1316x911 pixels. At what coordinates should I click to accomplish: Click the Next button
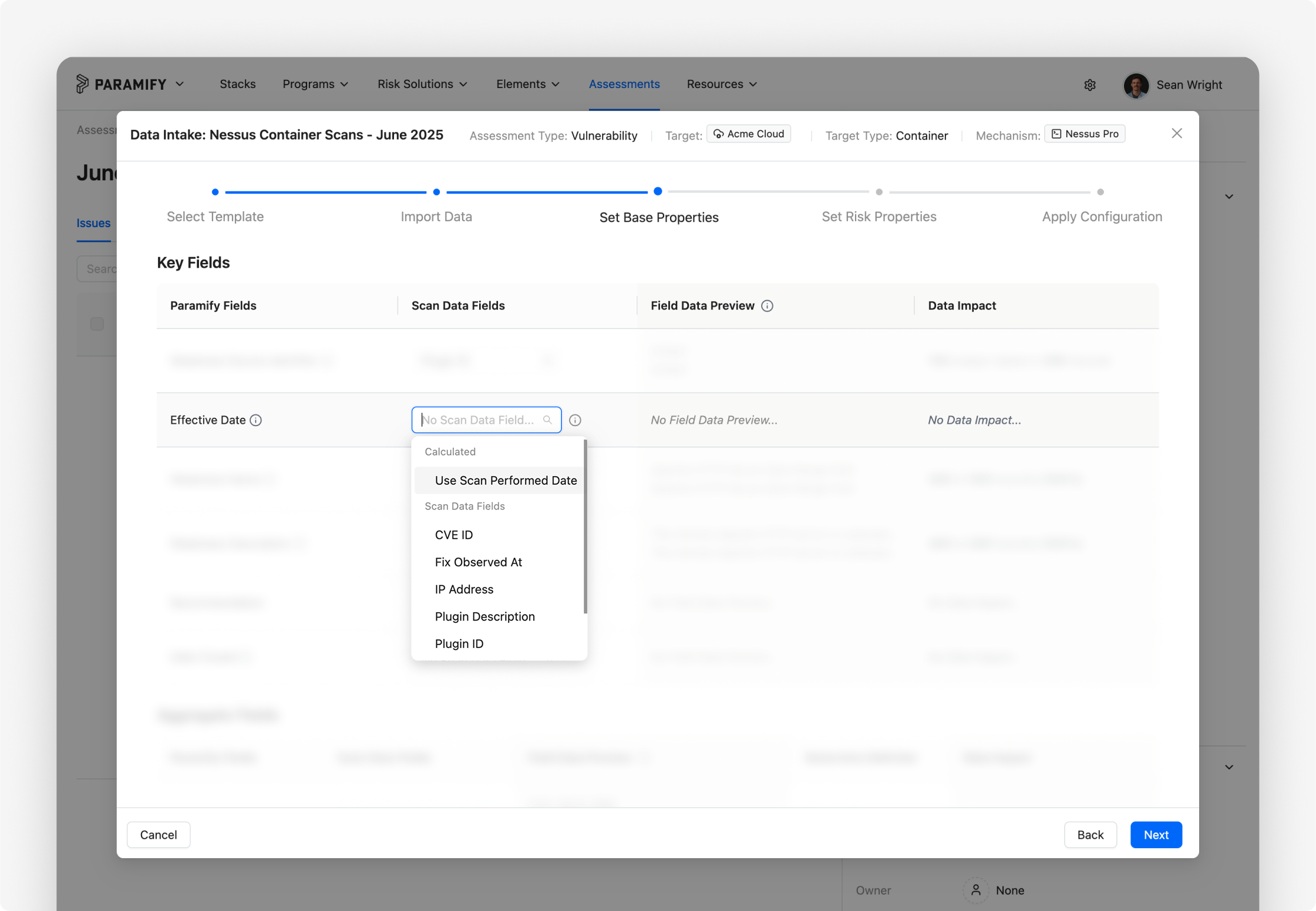coord(1156,835)
